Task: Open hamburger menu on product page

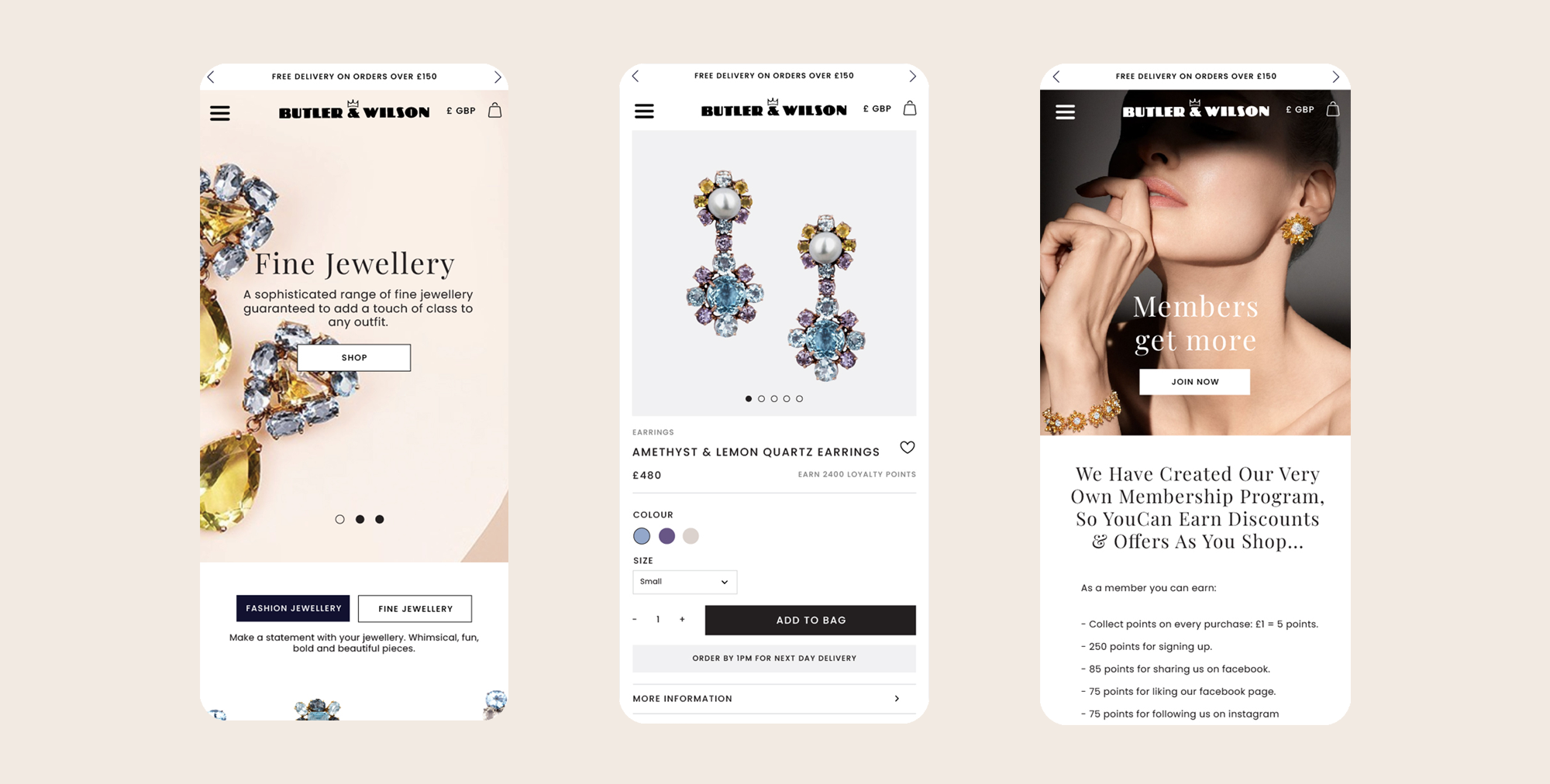Action: click(x=644, y=111)
